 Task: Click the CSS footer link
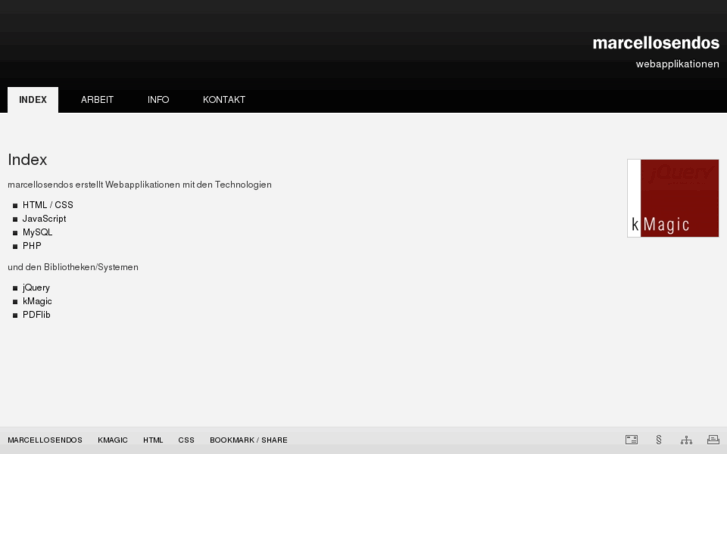tap(186, 440)
